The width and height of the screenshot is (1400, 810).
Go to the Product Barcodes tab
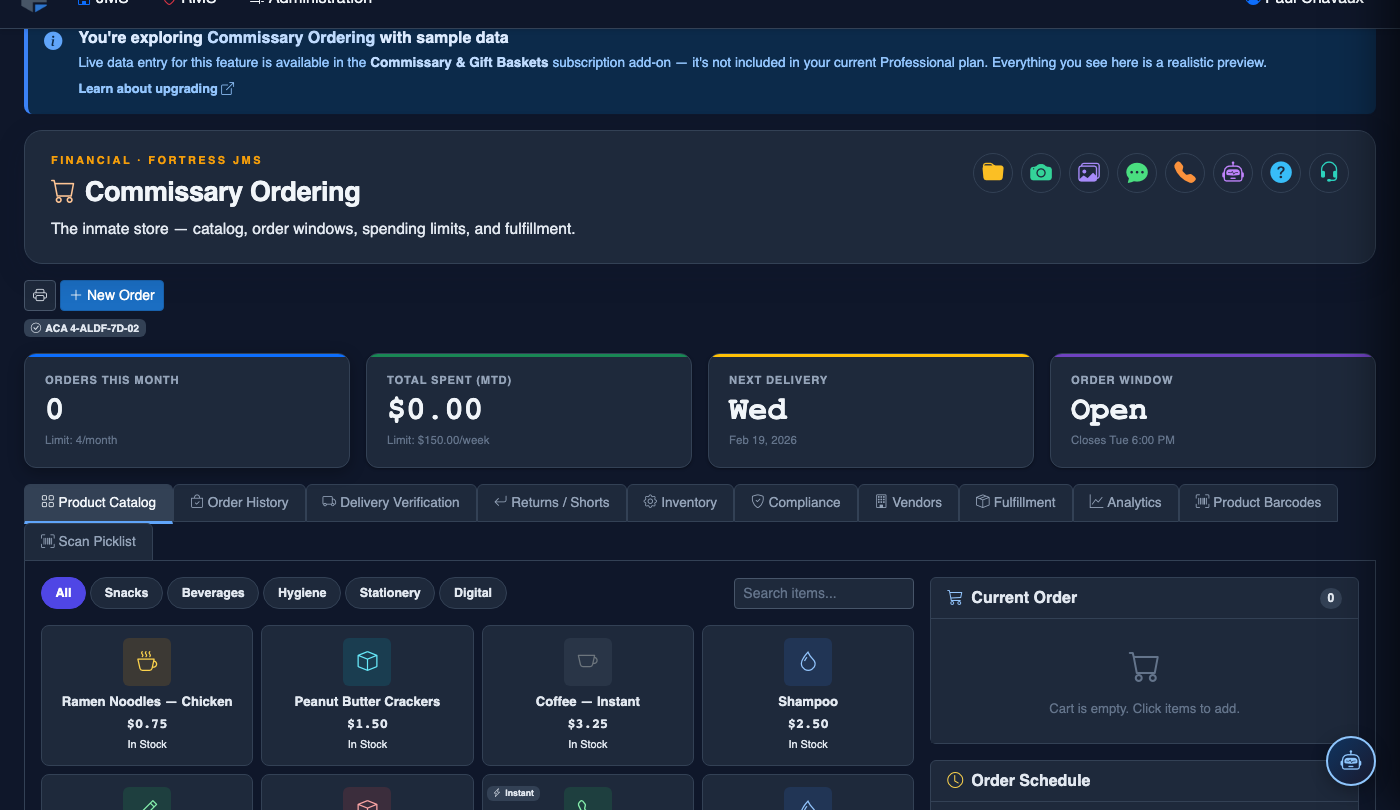(1259, 503)
